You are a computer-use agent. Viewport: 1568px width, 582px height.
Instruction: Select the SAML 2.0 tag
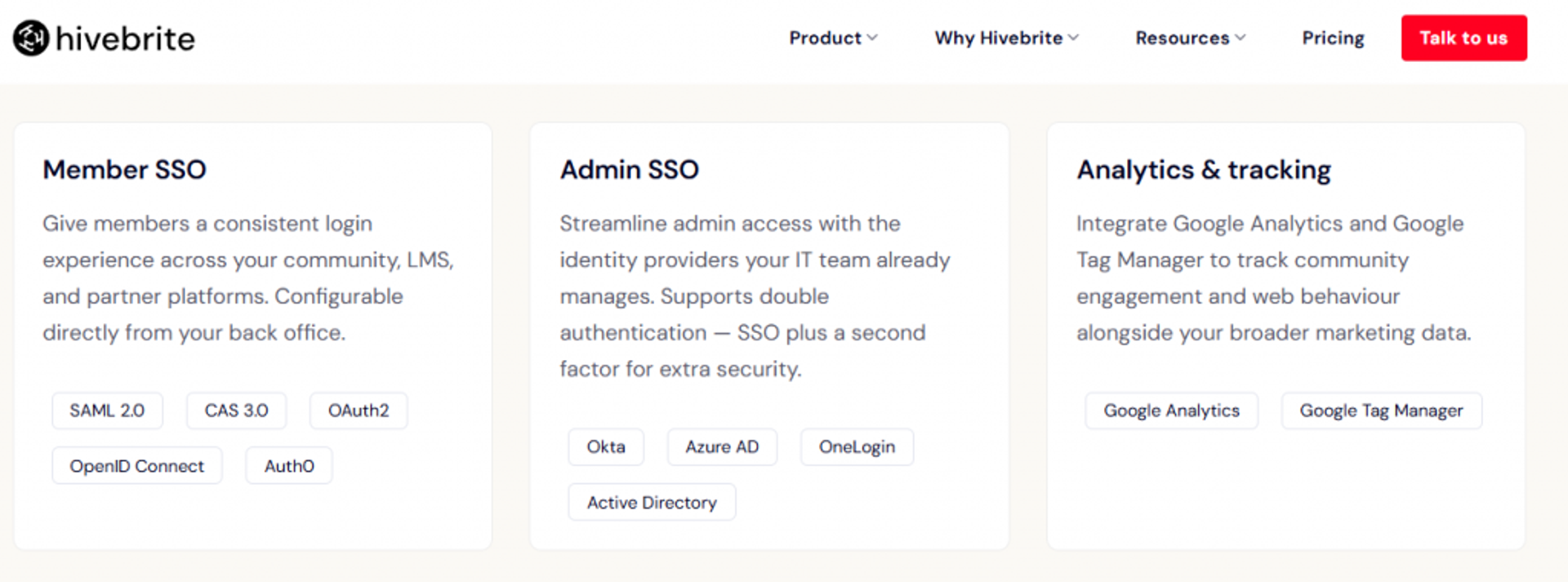pos(107,411)
